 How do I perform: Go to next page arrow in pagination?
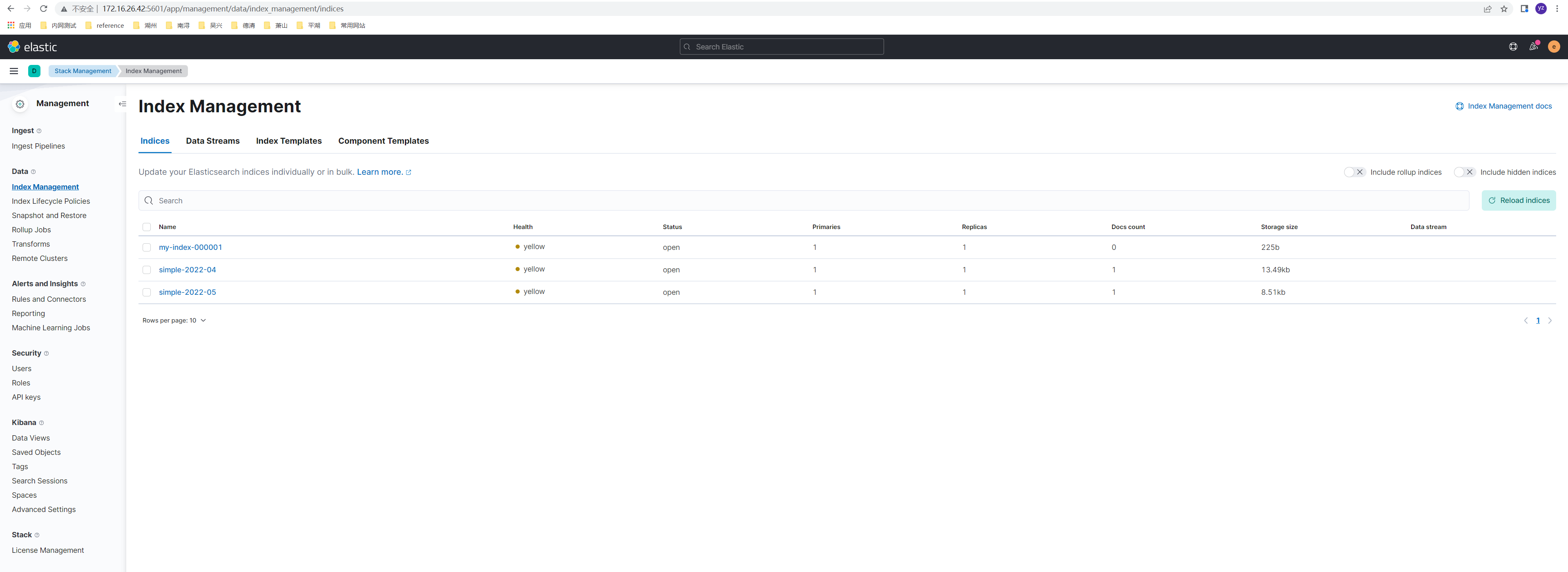click(1550, 320)
